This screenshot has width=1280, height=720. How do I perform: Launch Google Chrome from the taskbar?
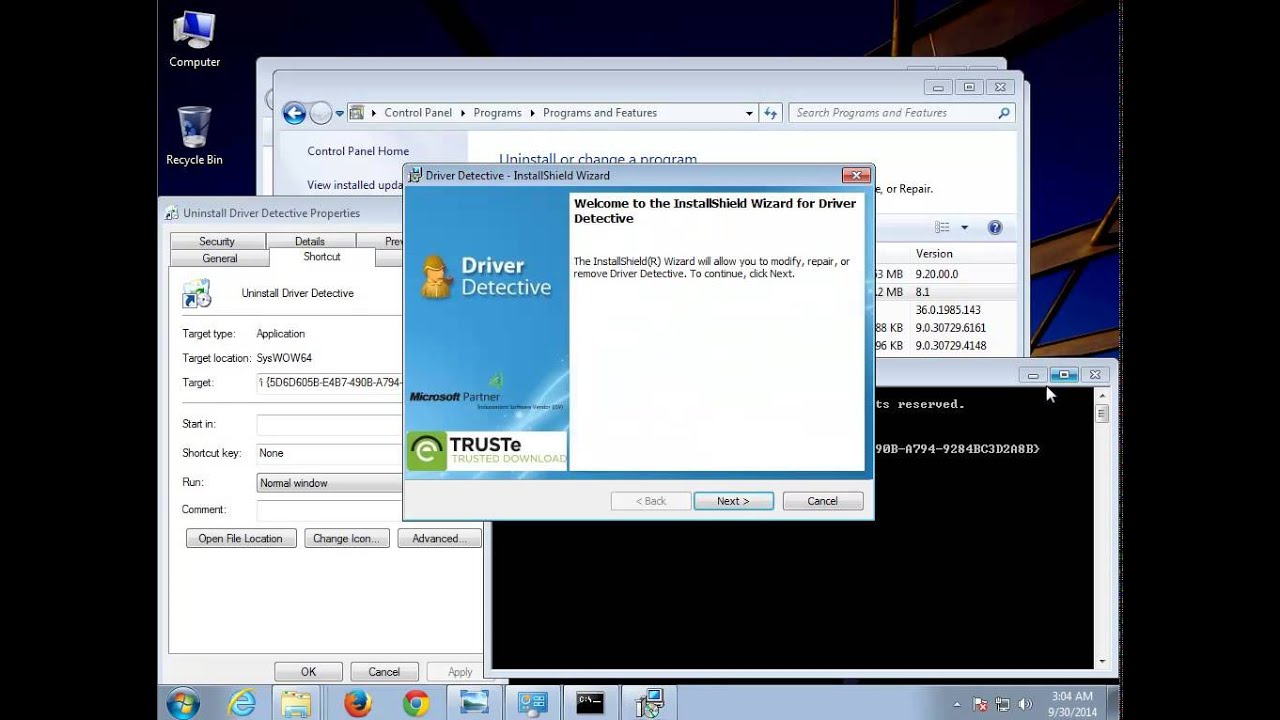(416, 703)
